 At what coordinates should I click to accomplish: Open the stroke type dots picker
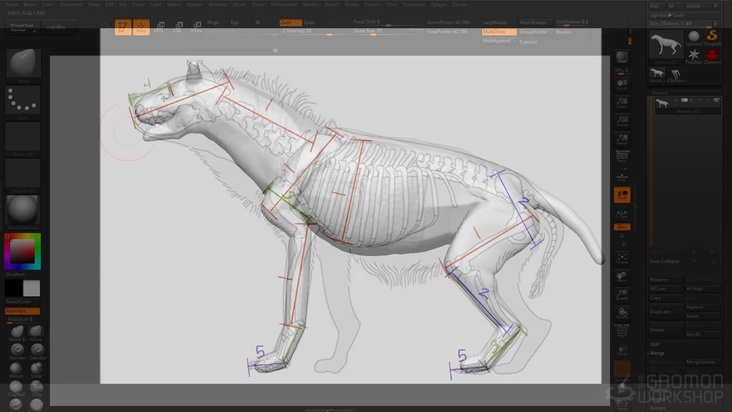click(x=23, y=100)
